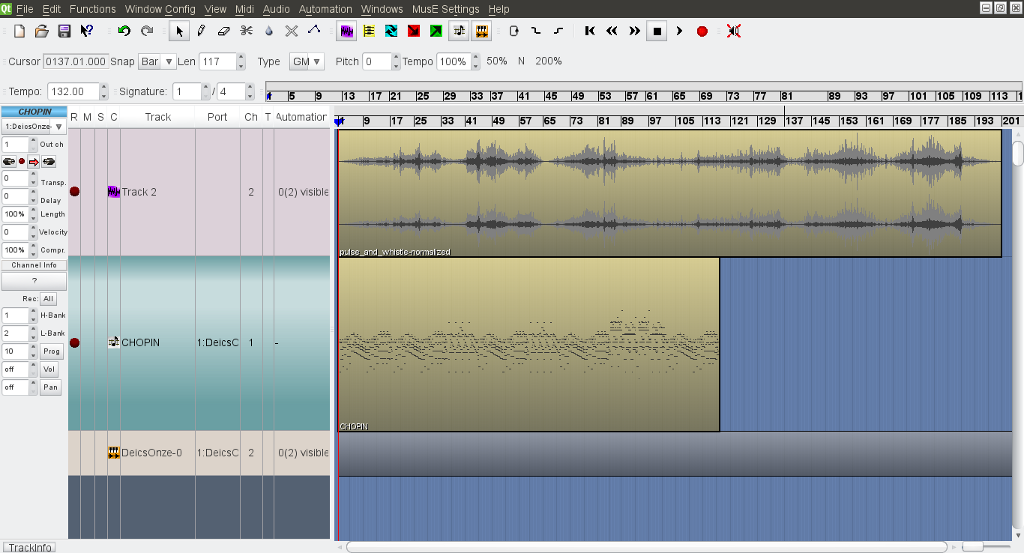Click the TrackInfo button at bottom
Screen dimensions: 1024x553
(28, 547)
